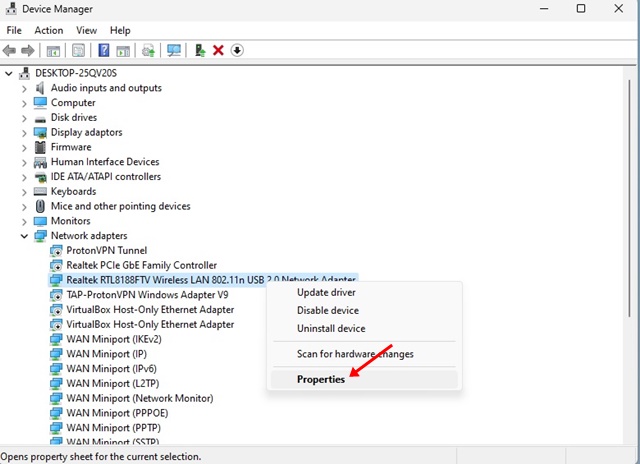
Task: Expand the Computer category
Action: point(24,103)
